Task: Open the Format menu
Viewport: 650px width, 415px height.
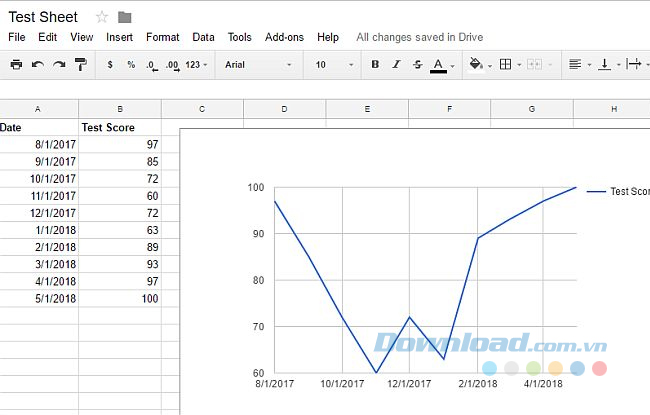Action: tap(162, 37)
